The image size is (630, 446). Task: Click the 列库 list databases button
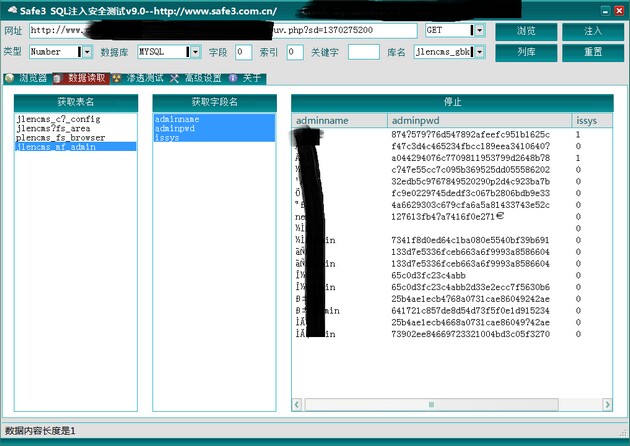pos(525,51)
